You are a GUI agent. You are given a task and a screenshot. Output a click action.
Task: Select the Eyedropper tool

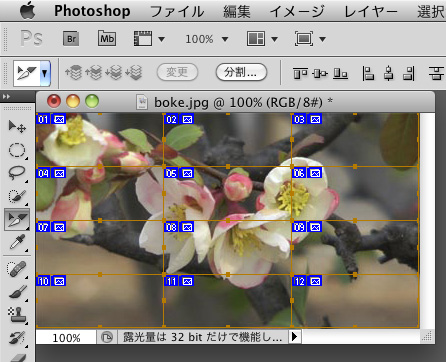pyautogui.click(x=17, y=242)
